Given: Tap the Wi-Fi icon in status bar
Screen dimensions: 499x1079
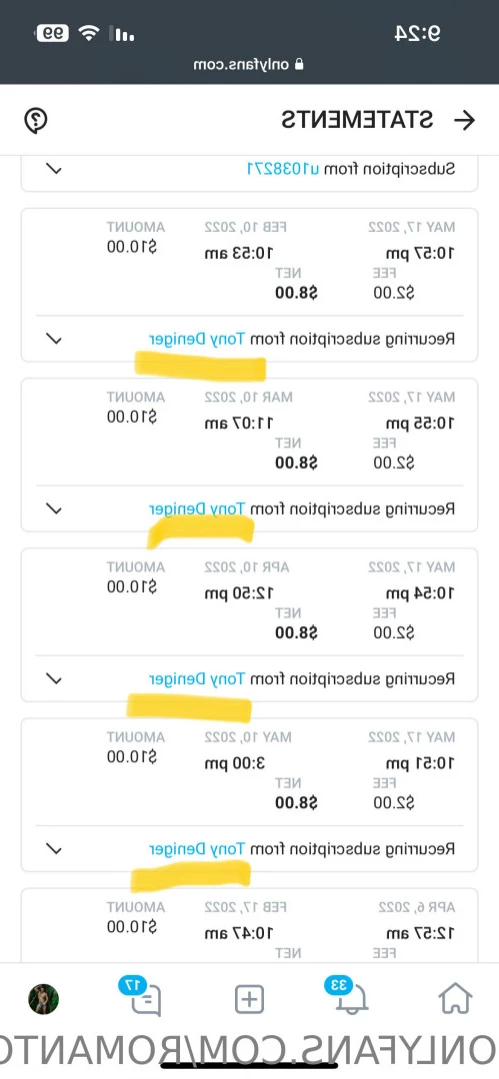Looking at the screenshot, I should [88, 32].
